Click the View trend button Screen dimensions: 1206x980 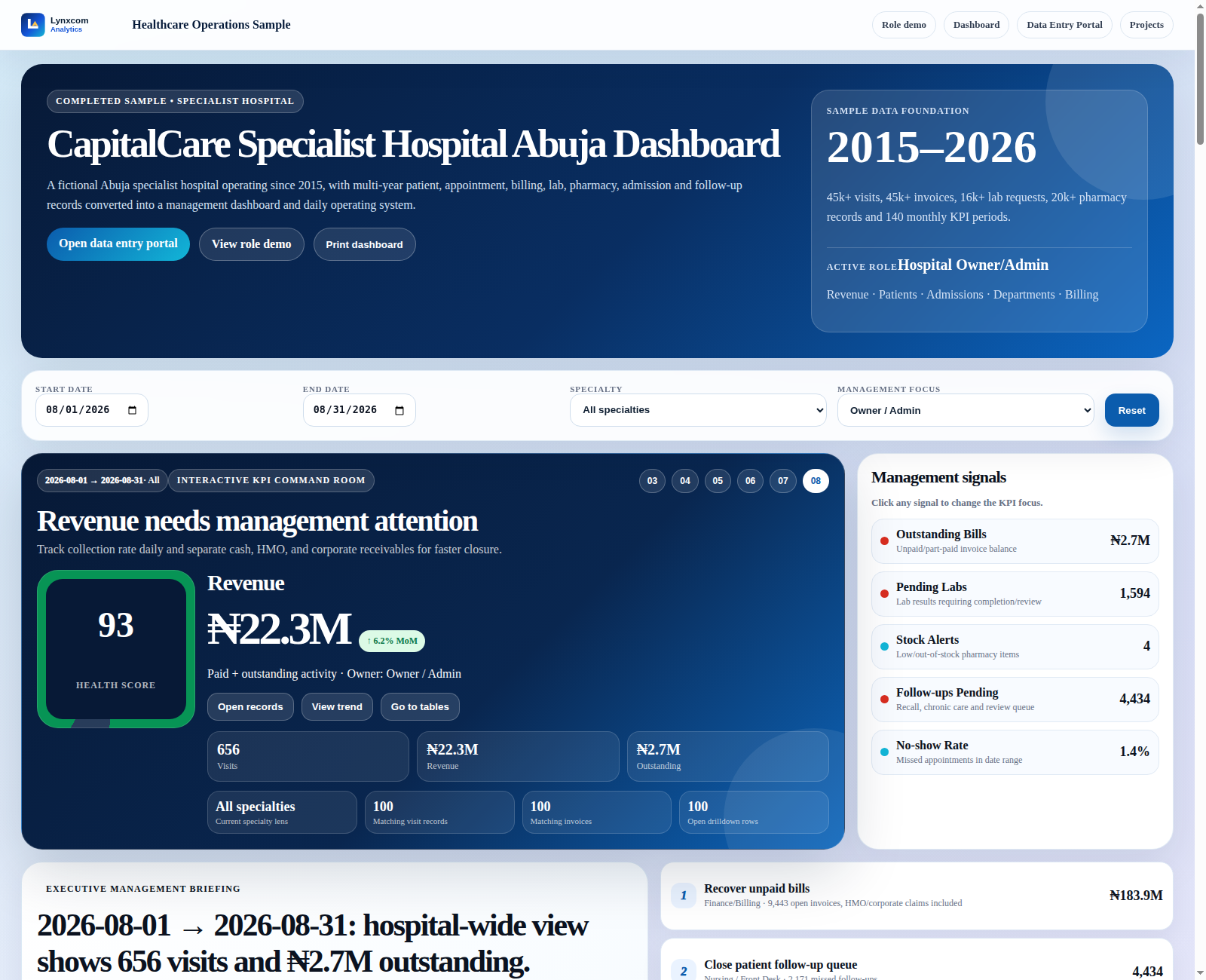(x=337, y=707)
